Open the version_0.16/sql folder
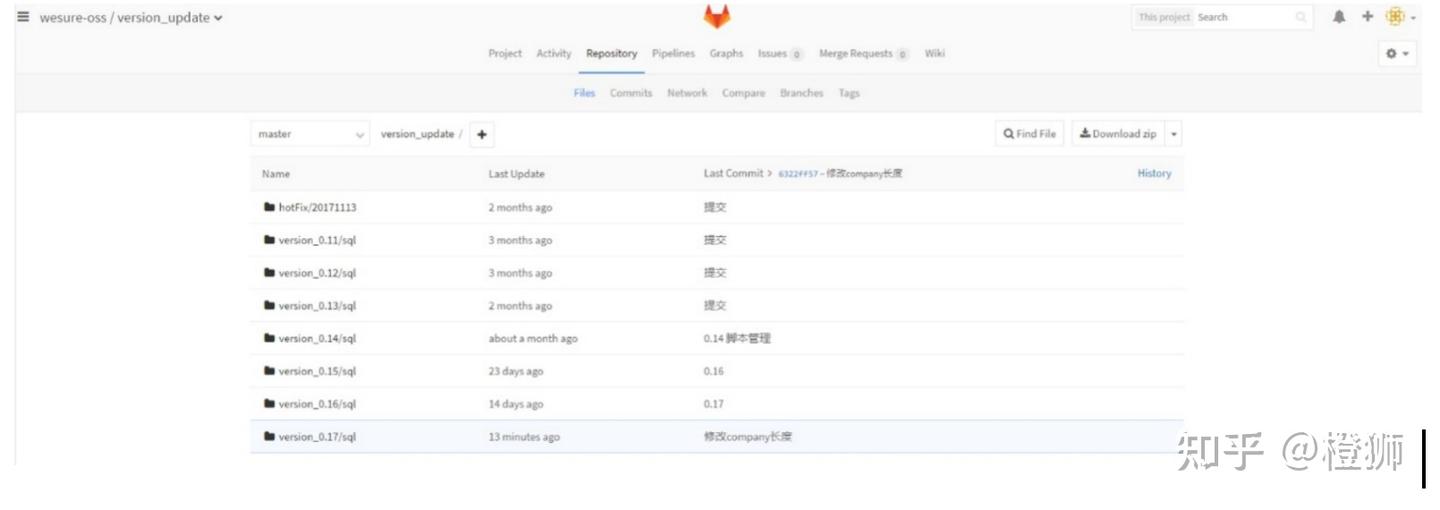This screenshot has height=510, width=1440. tap(317, 404)
